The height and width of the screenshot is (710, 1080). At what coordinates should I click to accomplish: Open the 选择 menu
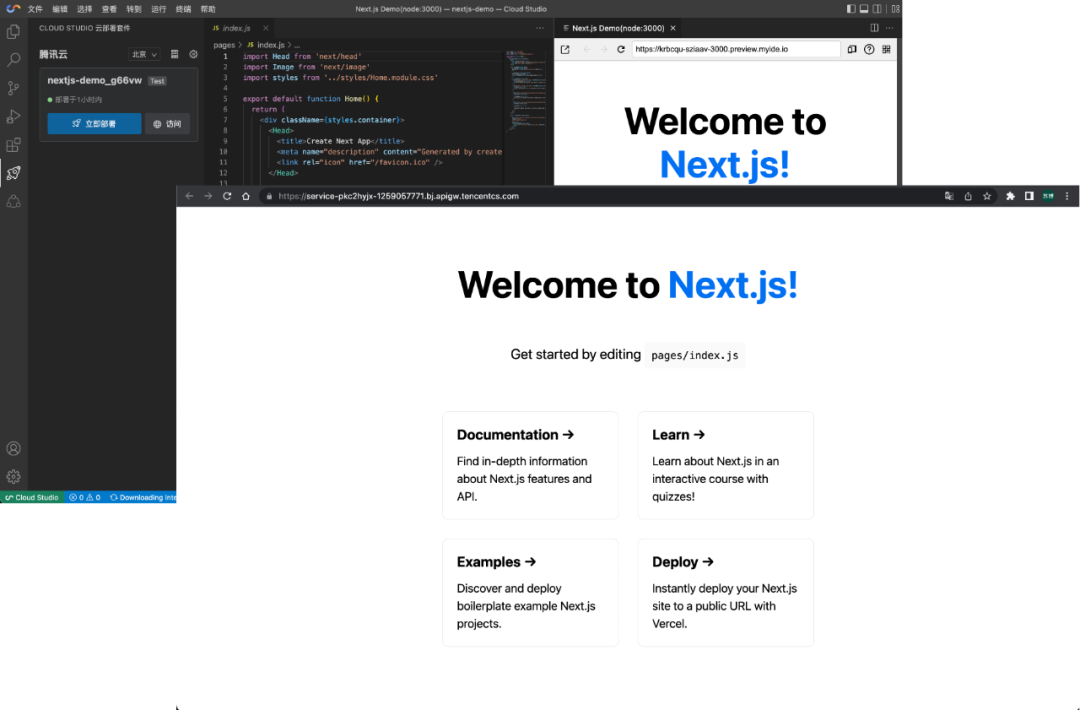click(x=85, y=9)
